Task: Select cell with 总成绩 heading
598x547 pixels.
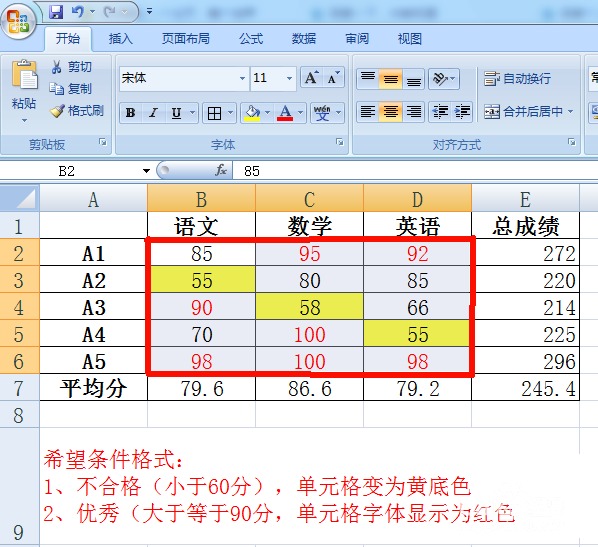Action: coord(526,225)
